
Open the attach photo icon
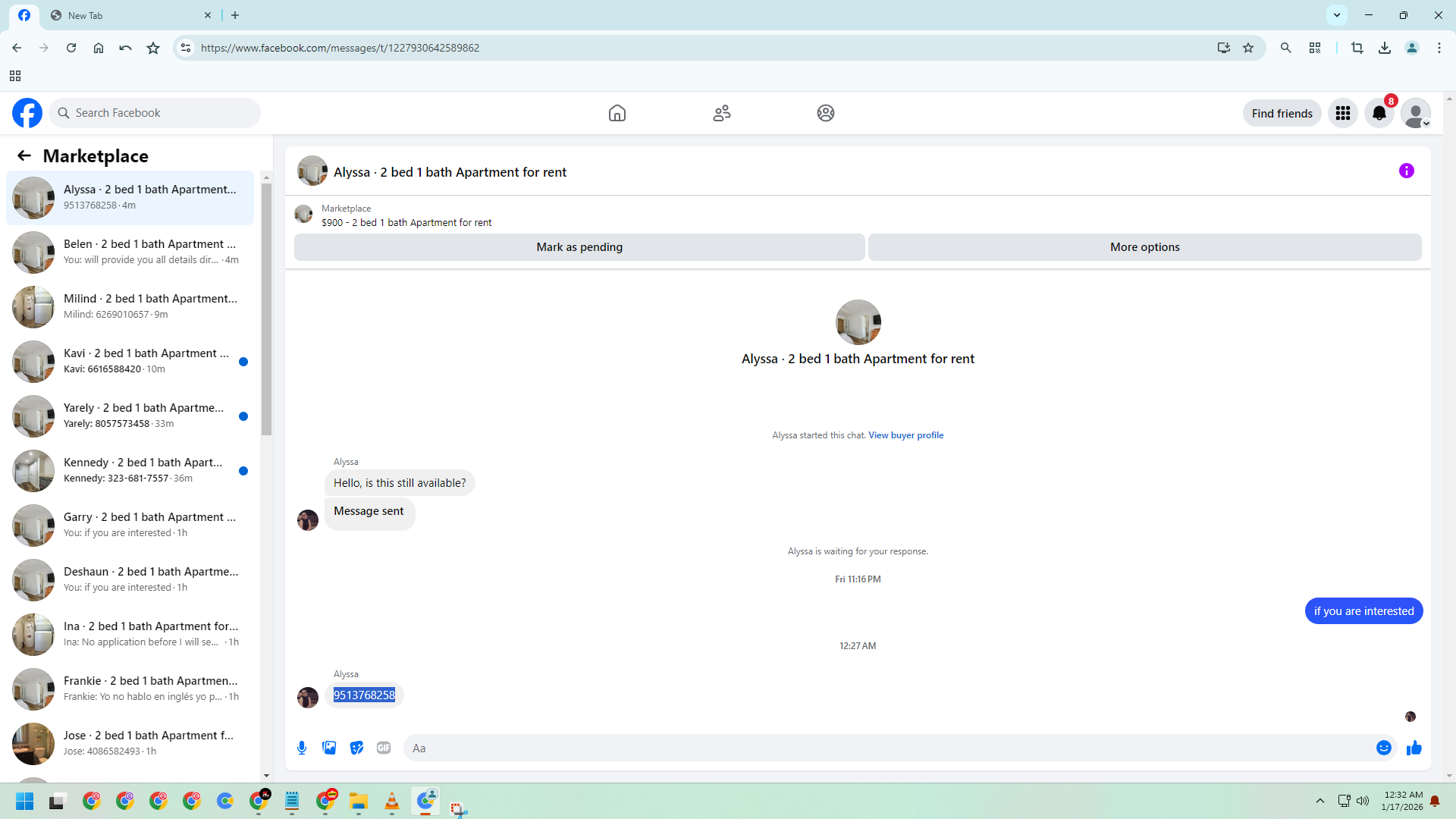[x=329, y=748]
